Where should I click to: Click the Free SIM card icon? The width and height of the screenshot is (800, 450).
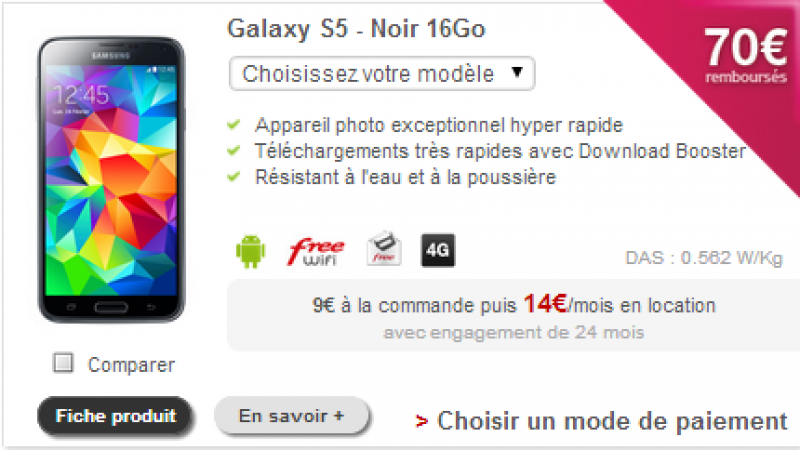[384, 248]
